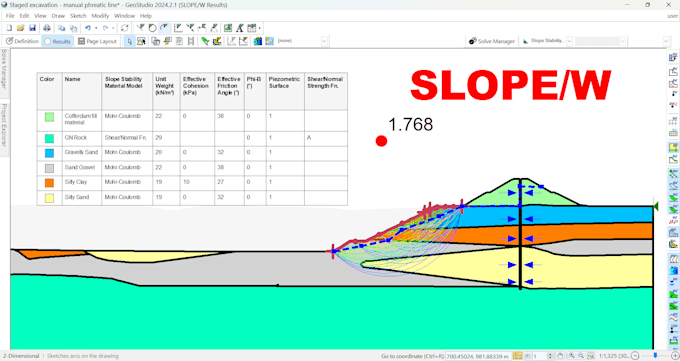Click the zoom out magnifier icon
This screenshot has height=361, width=680.
(581, 356)
